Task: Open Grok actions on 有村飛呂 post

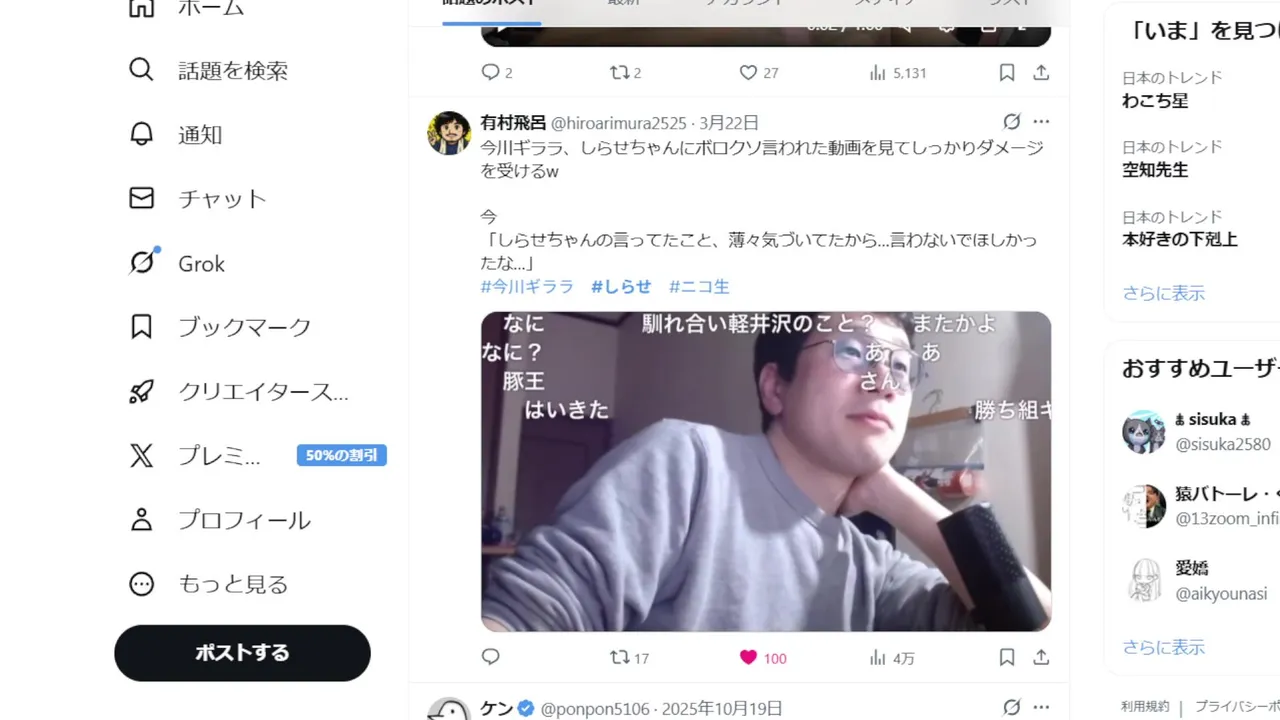Action: tap(1012, 122)
